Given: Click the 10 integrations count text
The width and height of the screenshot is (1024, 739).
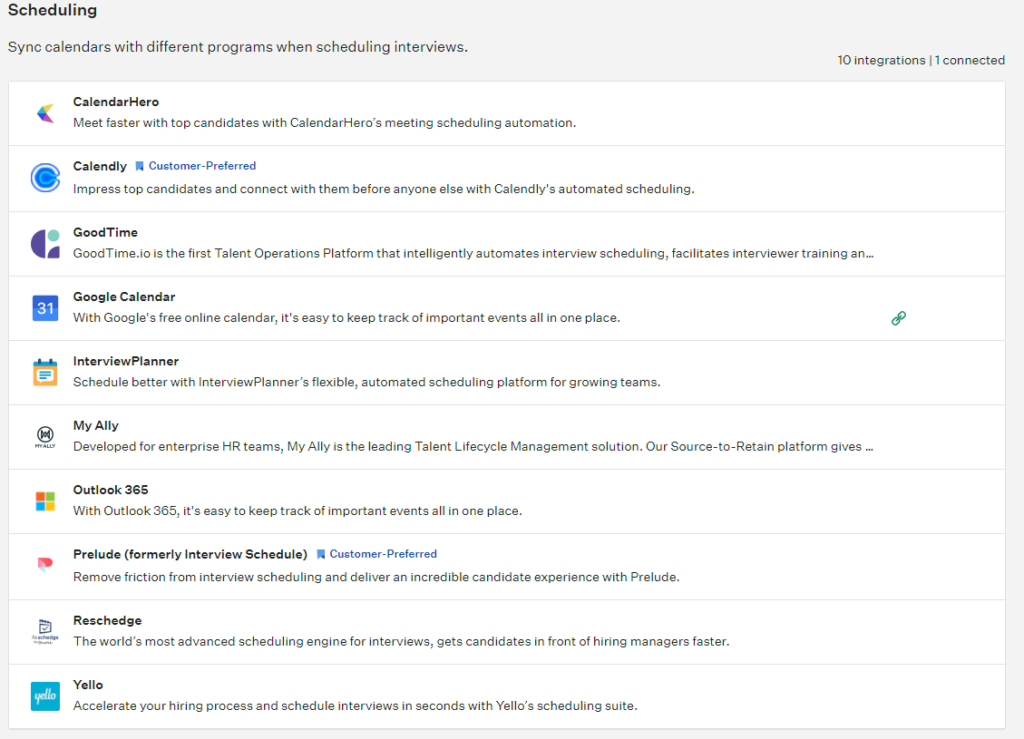Looking at the screenshot, I should pyautogui.click(x=881, y=60).
